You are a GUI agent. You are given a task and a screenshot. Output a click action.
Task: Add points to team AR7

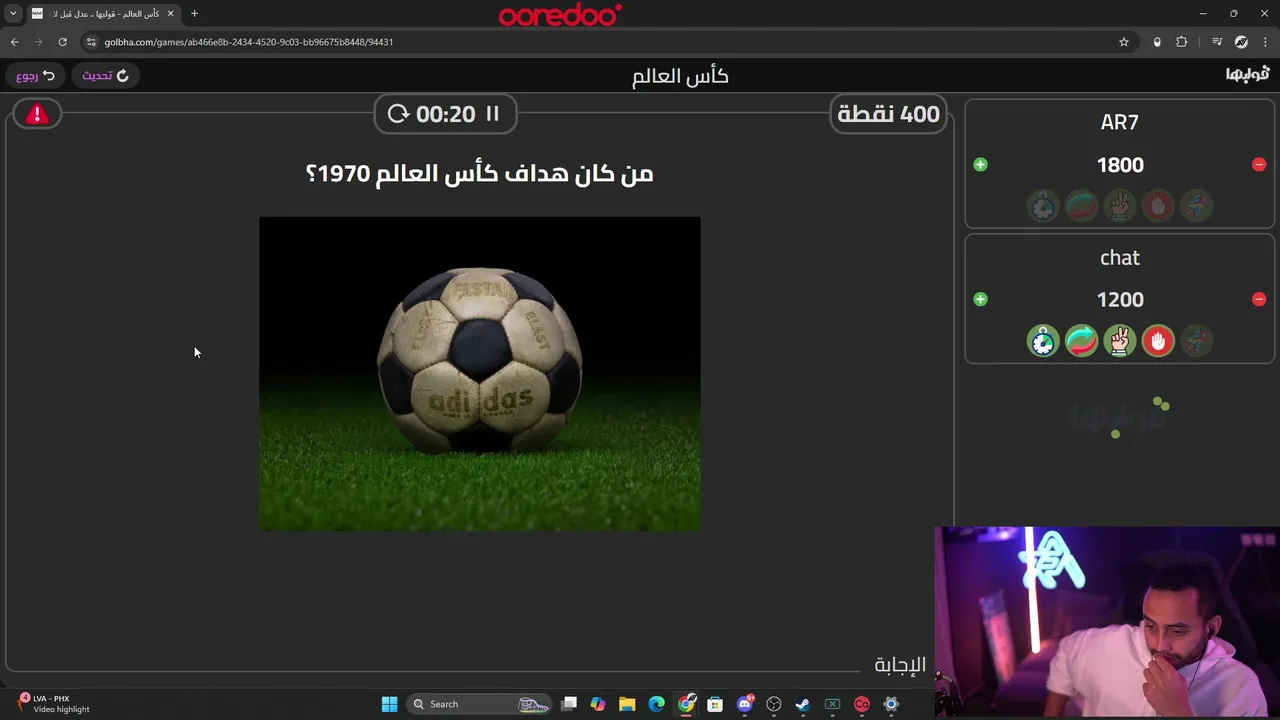click(980, 164)
